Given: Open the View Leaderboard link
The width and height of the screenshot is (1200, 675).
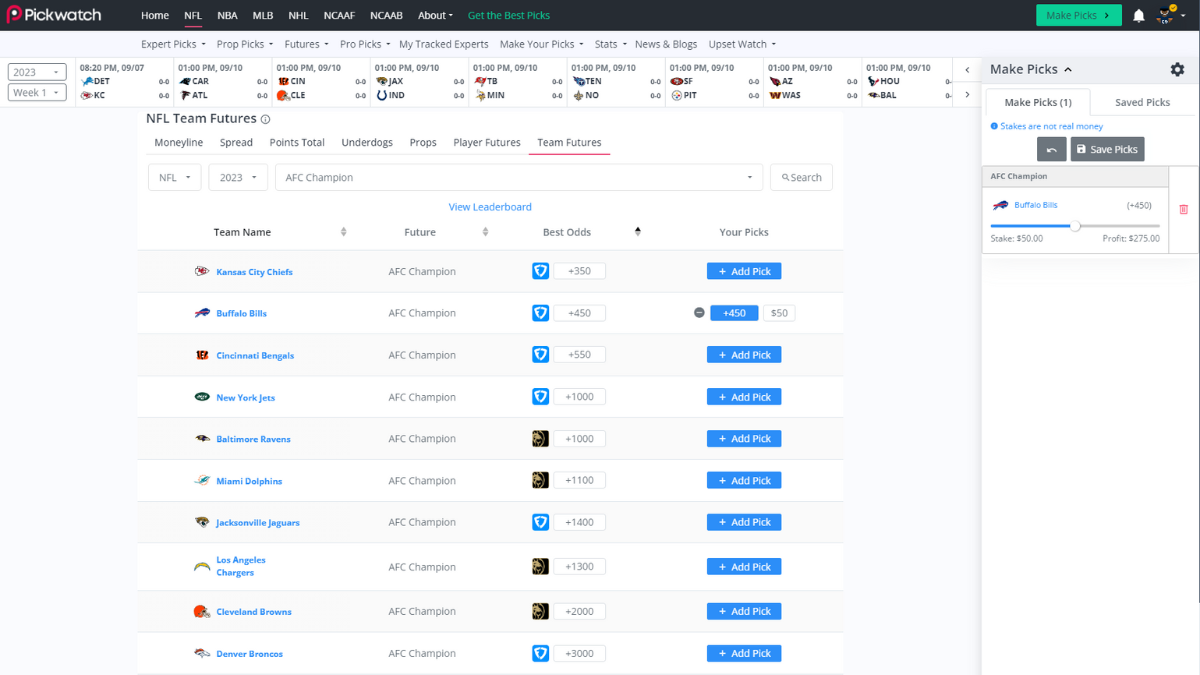Looking at the screenshot, I should point(490,207).
